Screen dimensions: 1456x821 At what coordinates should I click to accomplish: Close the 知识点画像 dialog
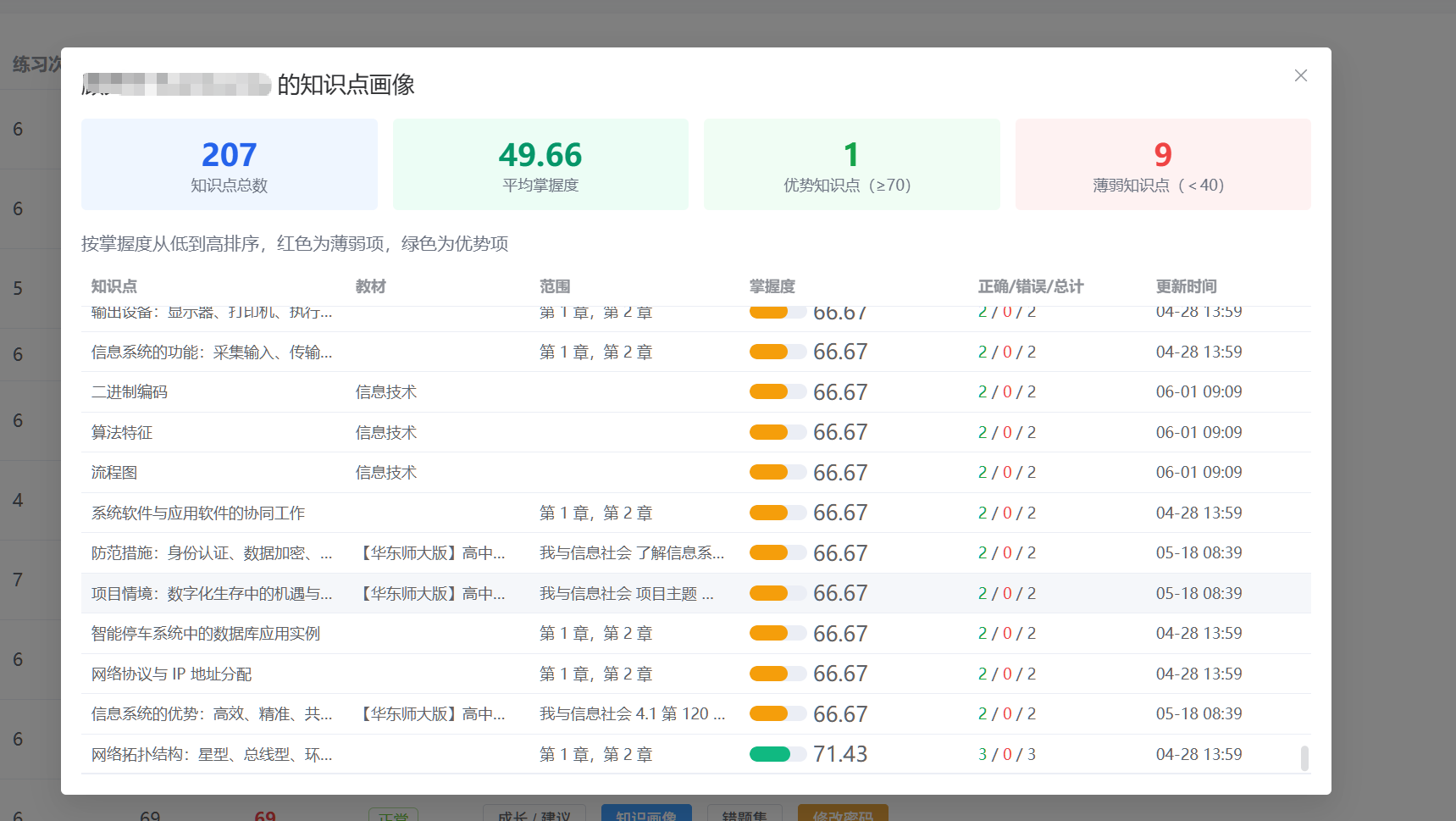1301,75
